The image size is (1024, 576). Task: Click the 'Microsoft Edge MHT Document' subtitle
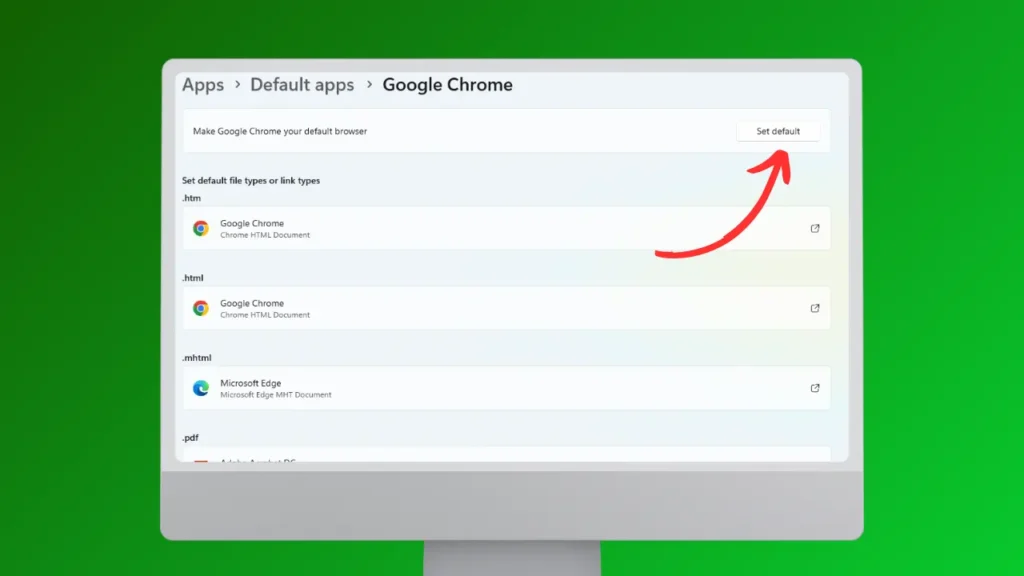276,395
